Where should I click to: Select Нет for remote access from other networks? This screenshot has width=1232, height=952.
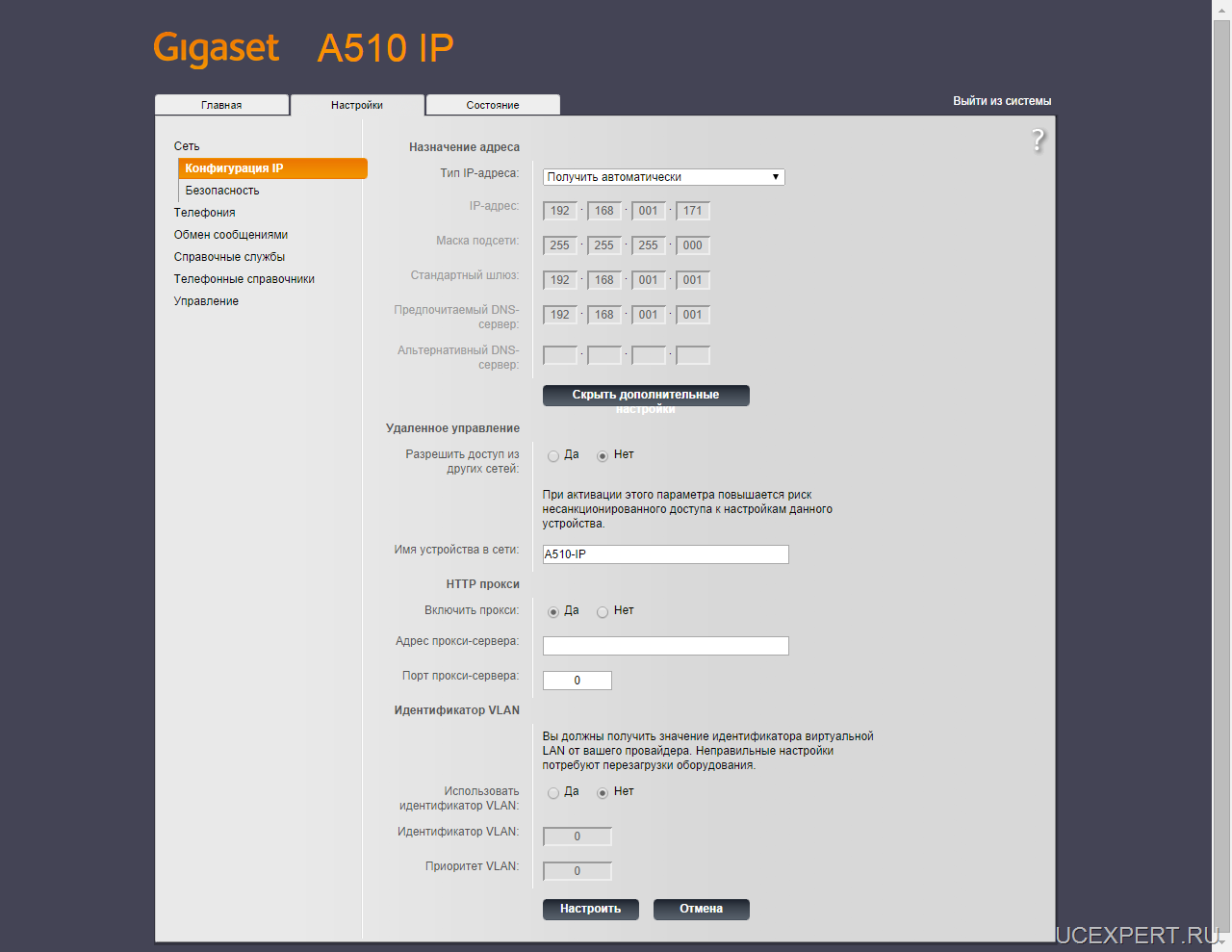coord(603,456)
